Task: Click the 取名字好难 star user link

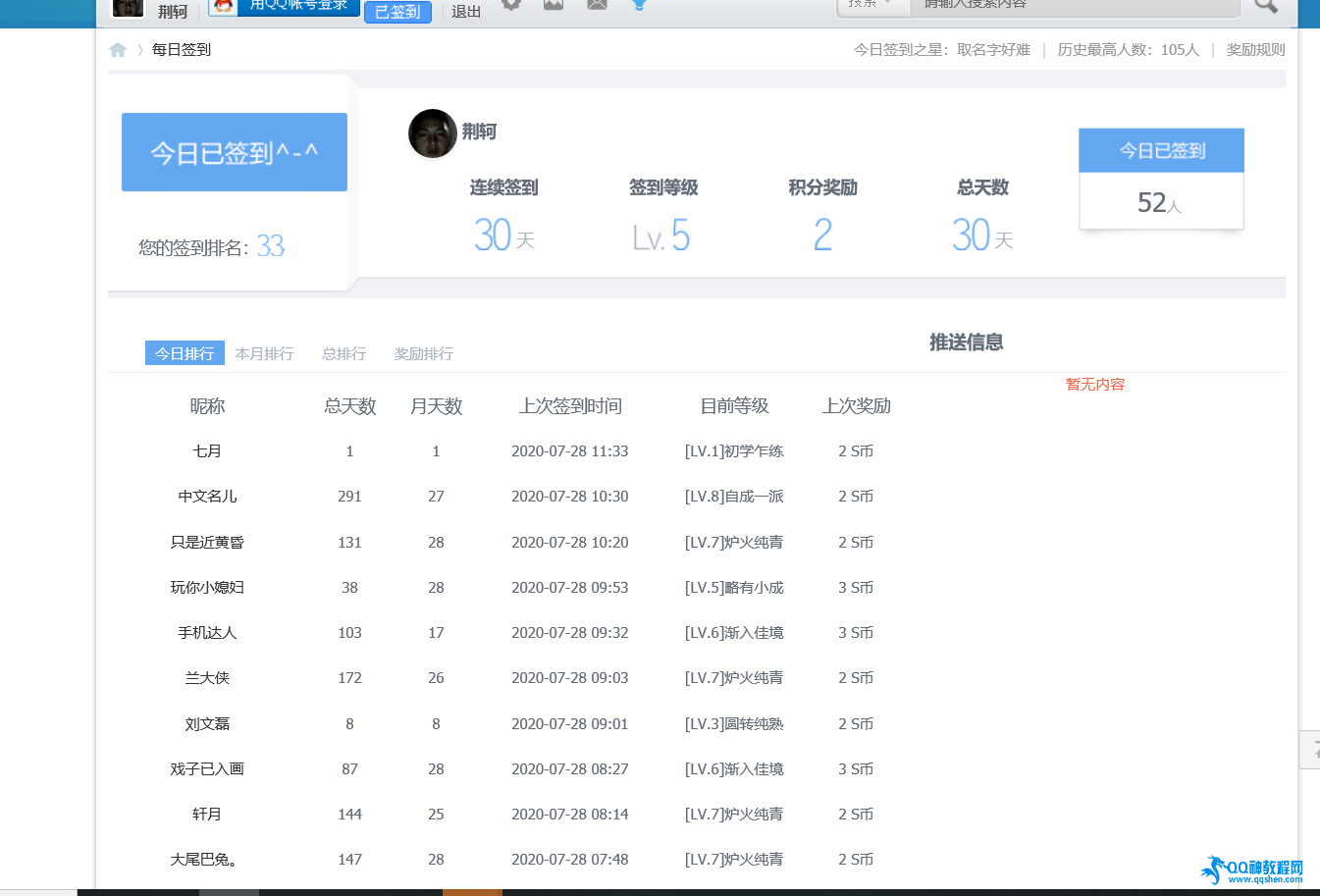Action: click(x=993, y=50)
